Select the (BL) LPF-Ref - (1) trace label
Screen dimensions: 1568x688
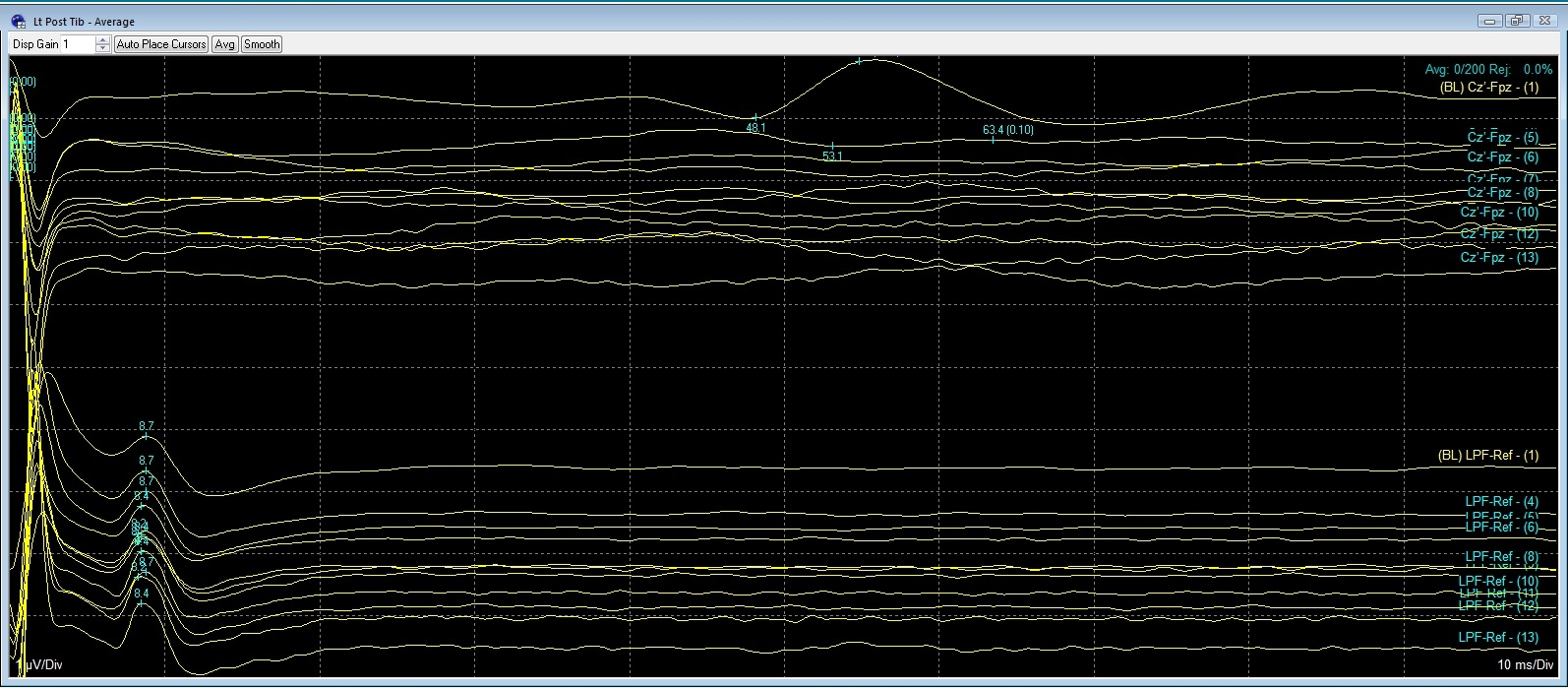(x=1487, y=456)
